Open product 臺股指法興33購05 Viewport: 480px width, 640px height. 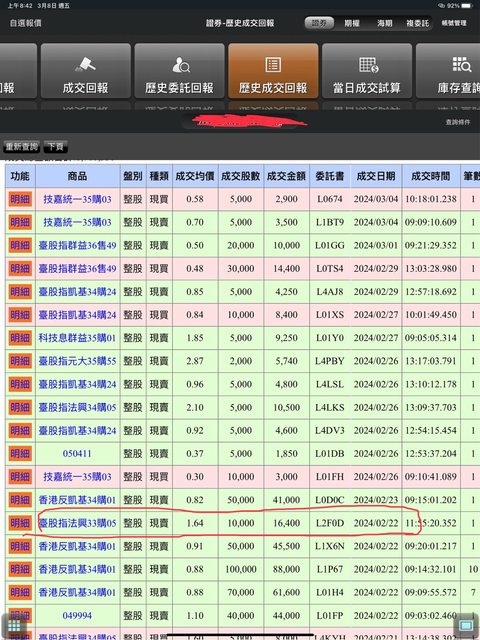78,523
